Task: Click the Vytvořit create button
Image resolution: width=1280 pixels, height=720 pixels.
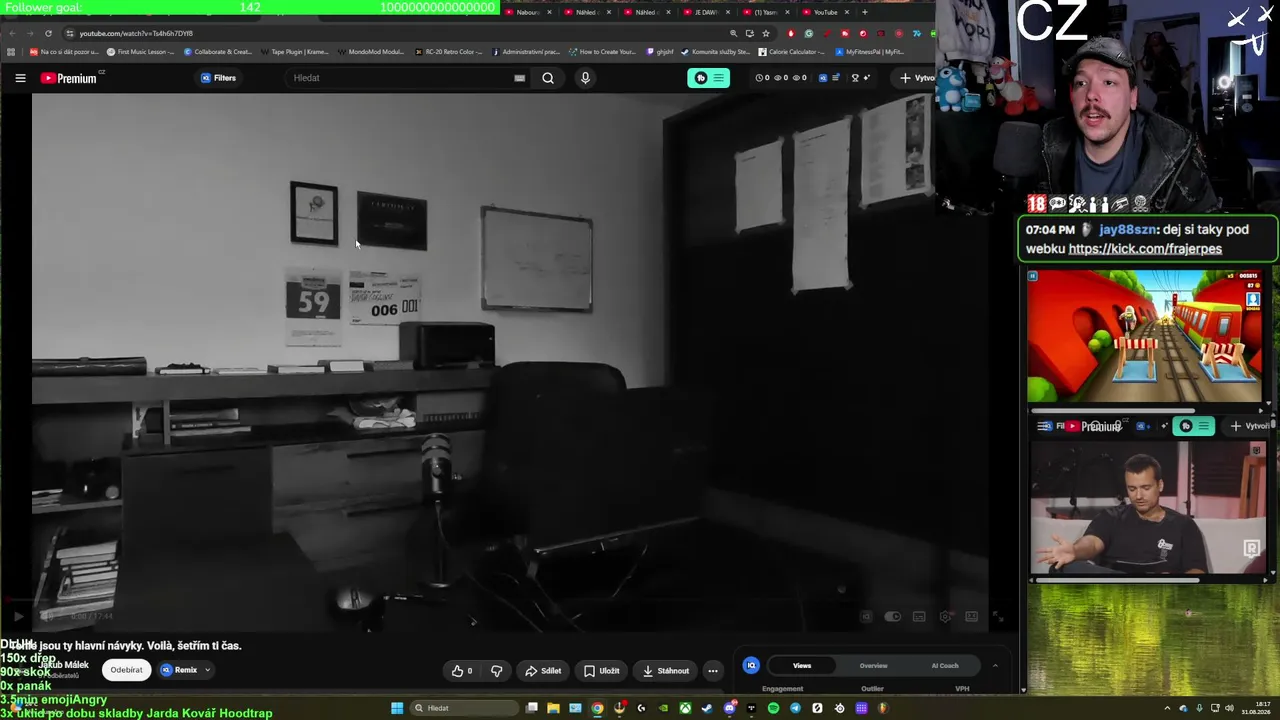Action: click(917, 78)
